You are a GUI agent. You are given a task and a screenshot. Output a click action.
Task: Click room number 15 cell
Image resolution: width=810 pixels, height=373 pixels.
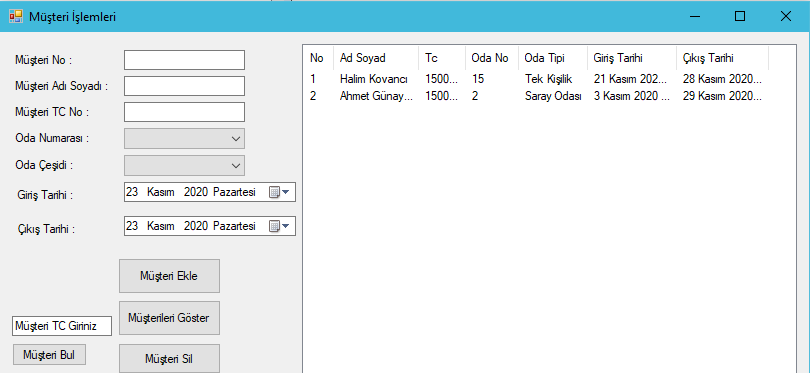pos(478,79)
